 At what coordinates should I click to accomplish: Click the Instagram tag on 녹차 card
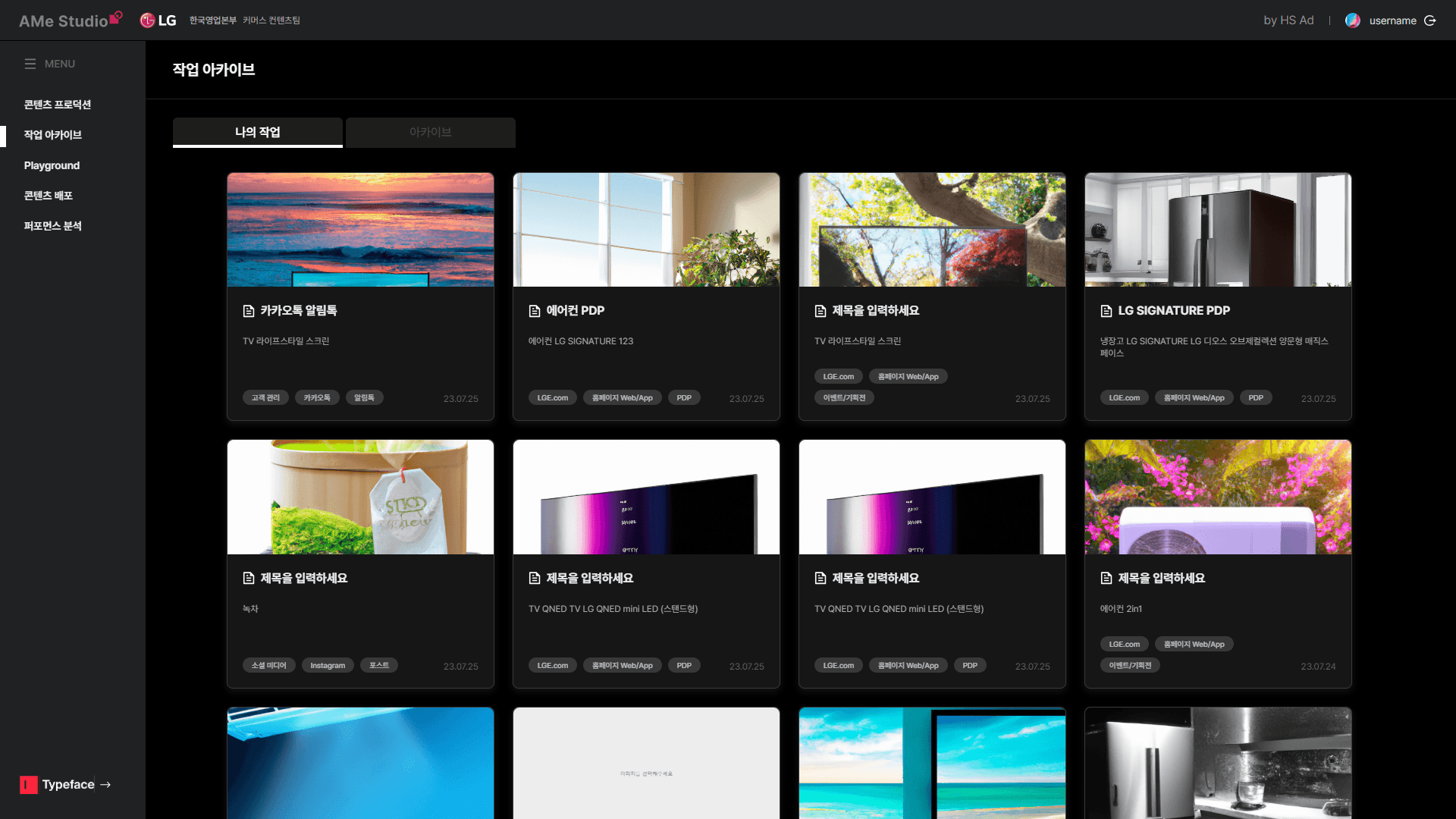[x=328, y=666]
